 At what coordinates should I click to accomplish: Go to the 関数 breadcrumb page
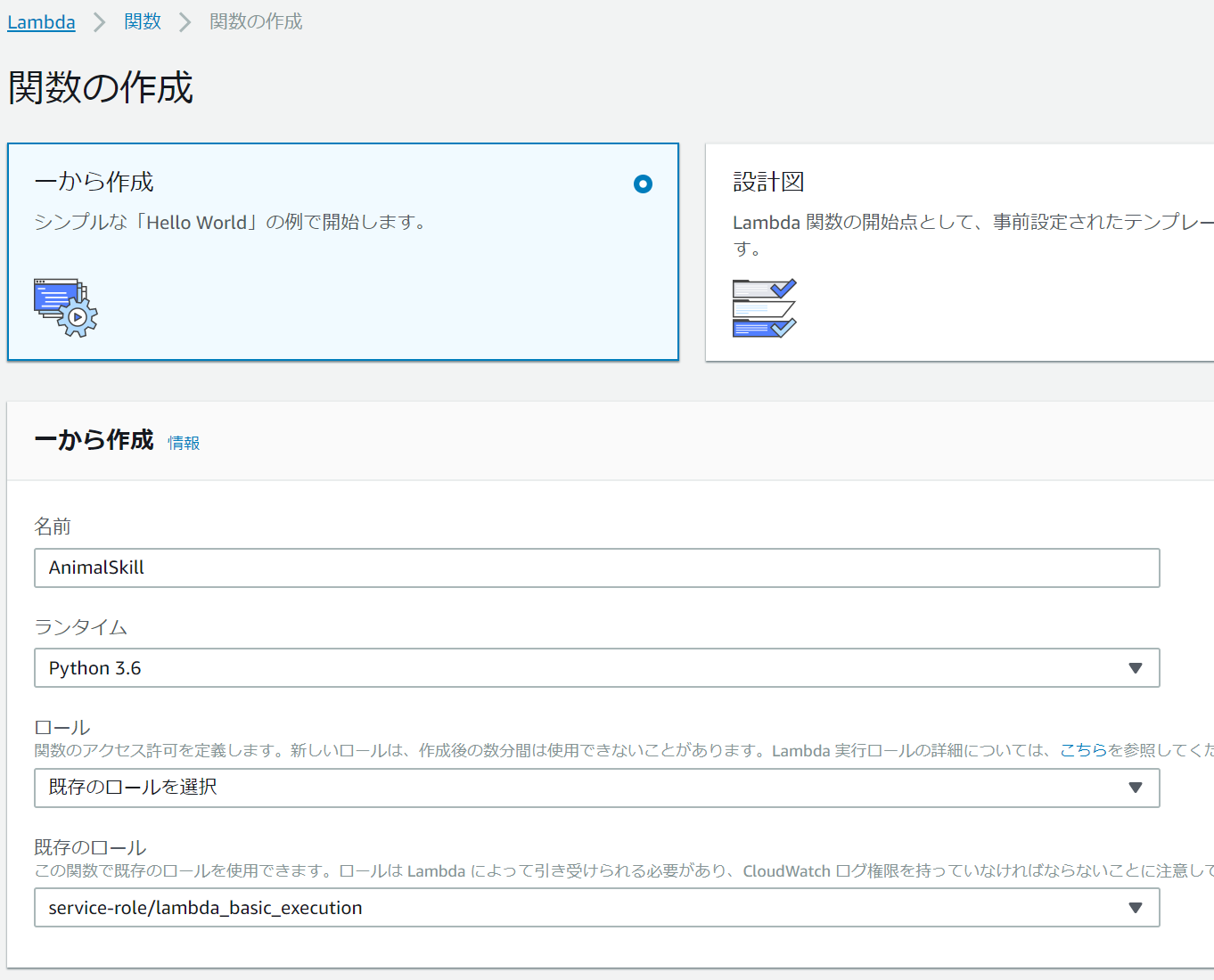pyautogui.click(x=143, y=22)
